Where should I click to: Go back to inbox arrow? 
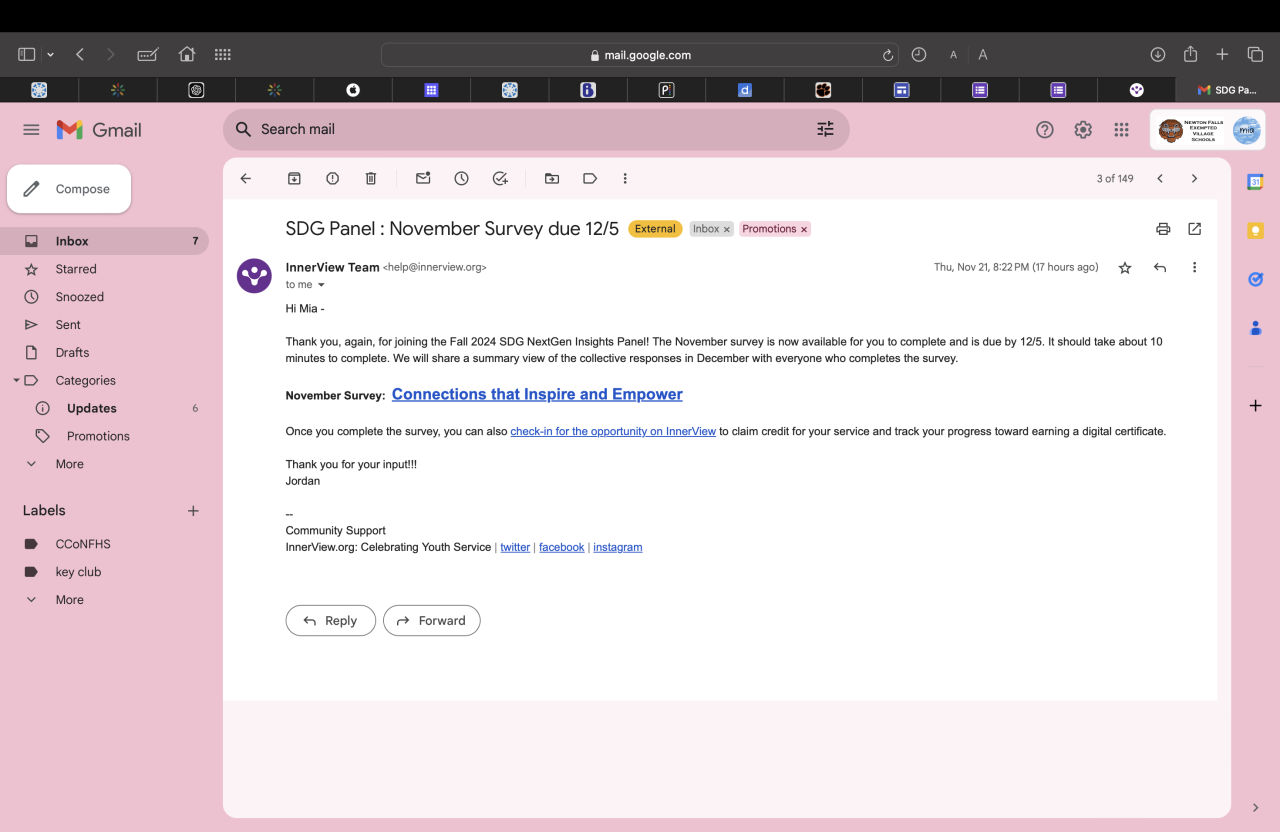pyautogui.click(x=246, y=179)
